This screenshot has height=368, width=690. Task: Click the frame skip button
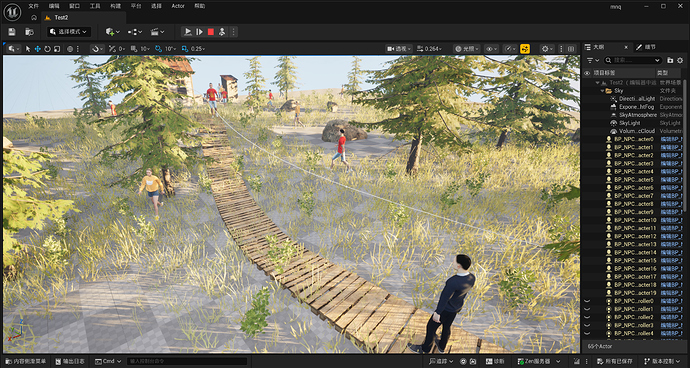[199, 32]
